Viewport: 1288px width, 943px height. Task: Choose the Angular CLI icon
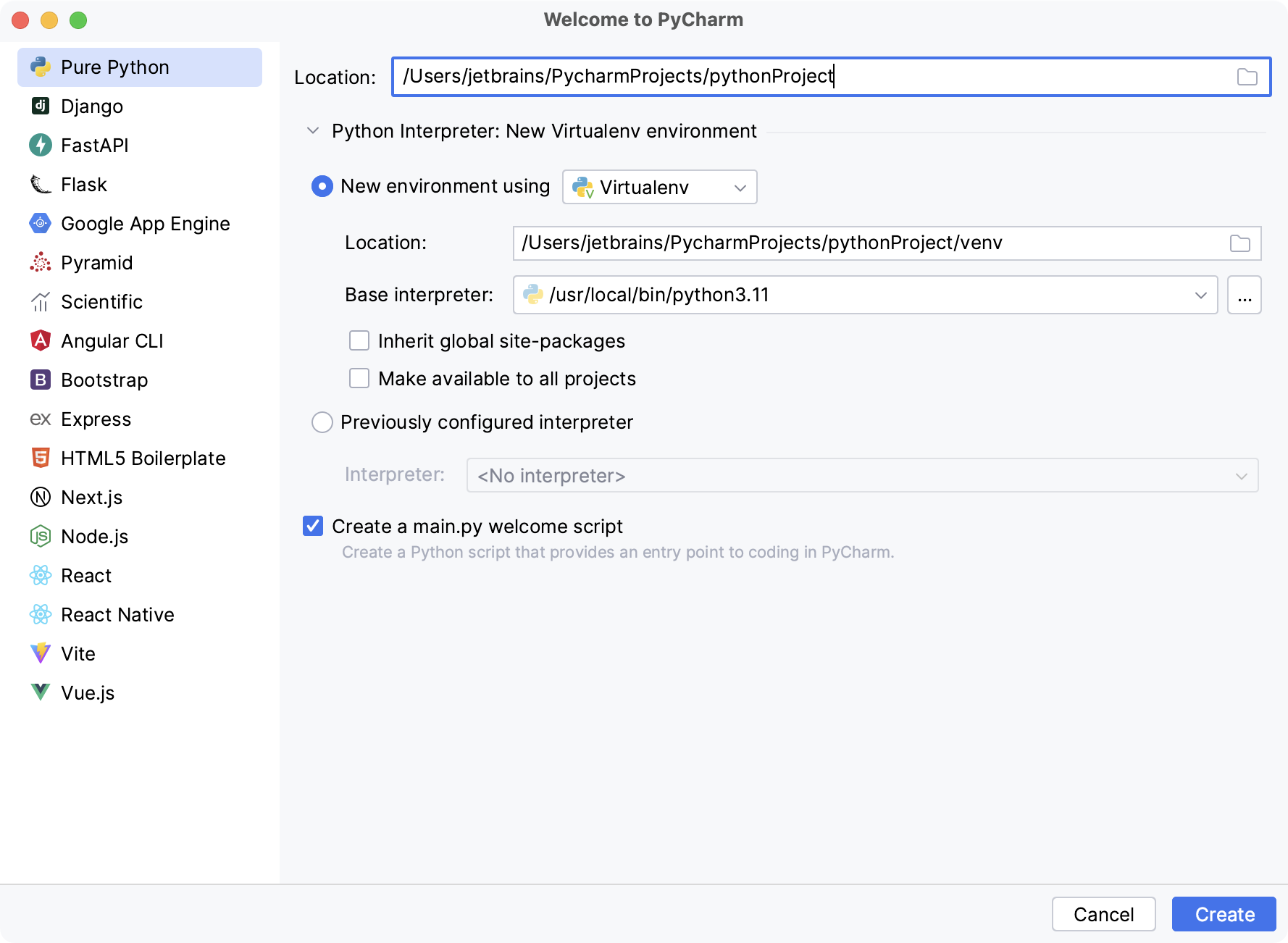pos(41,341)
